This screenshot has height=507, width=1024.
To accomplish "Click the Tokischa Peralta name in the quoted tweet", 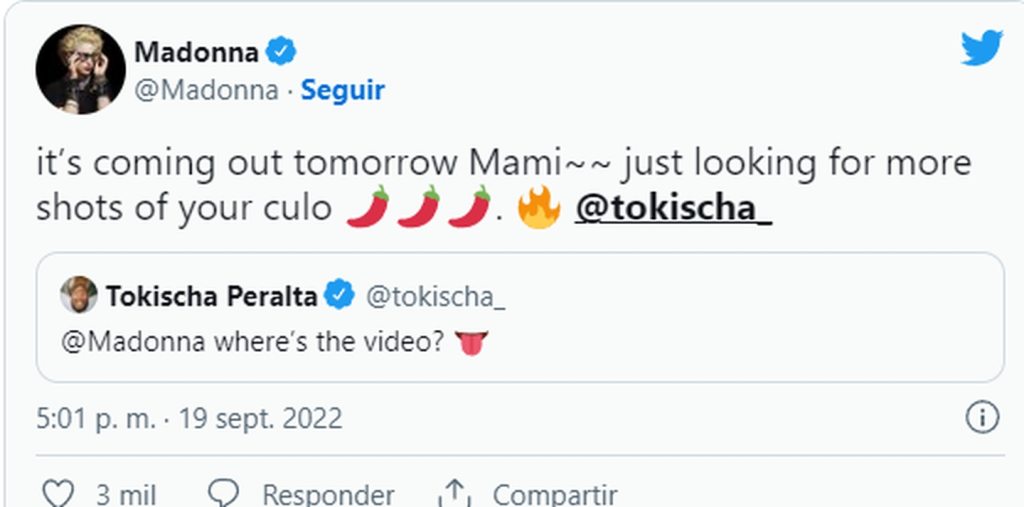I will point(212,296).
